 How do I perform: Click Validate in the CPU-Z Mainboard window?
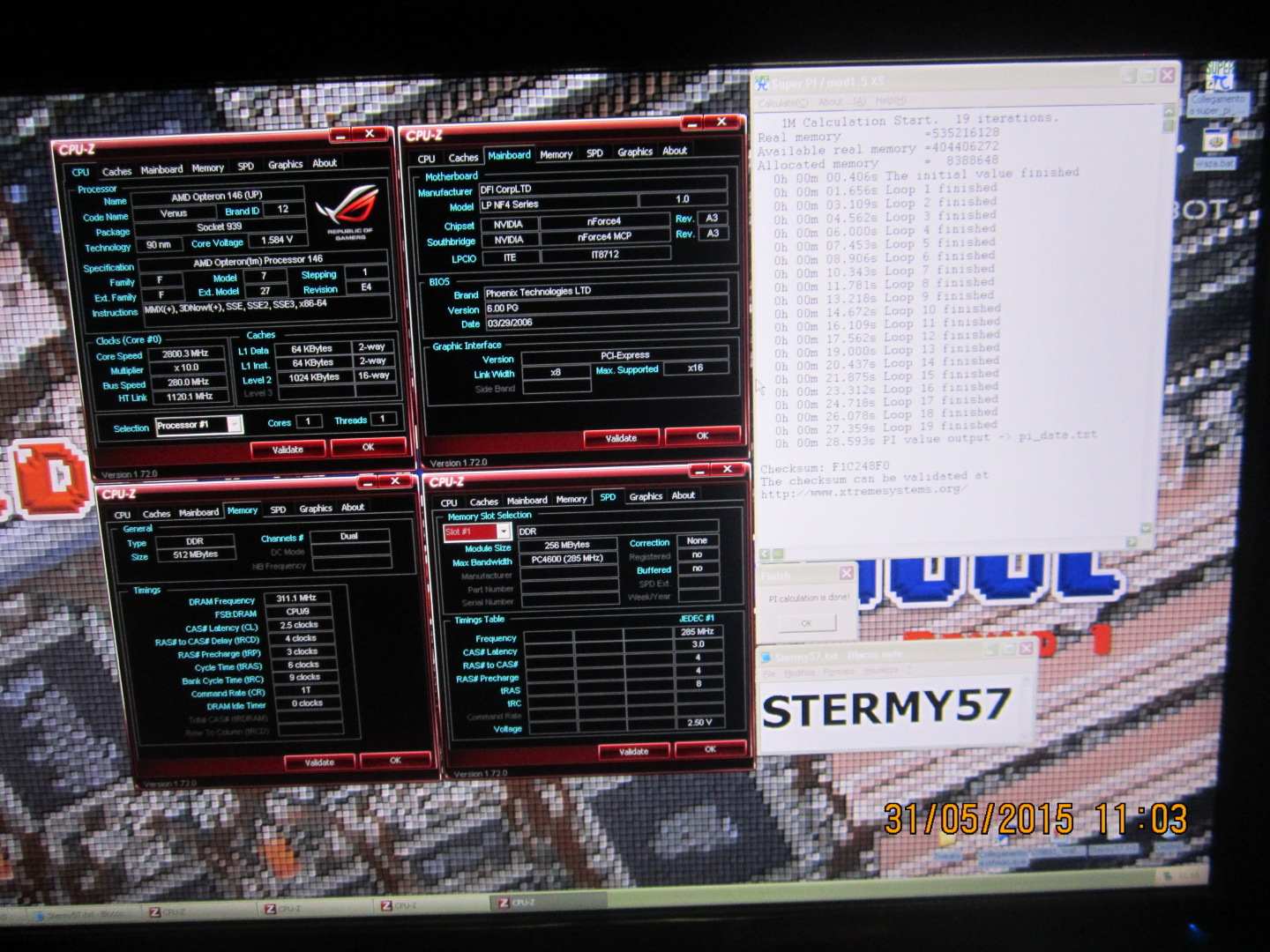[621, 438]
